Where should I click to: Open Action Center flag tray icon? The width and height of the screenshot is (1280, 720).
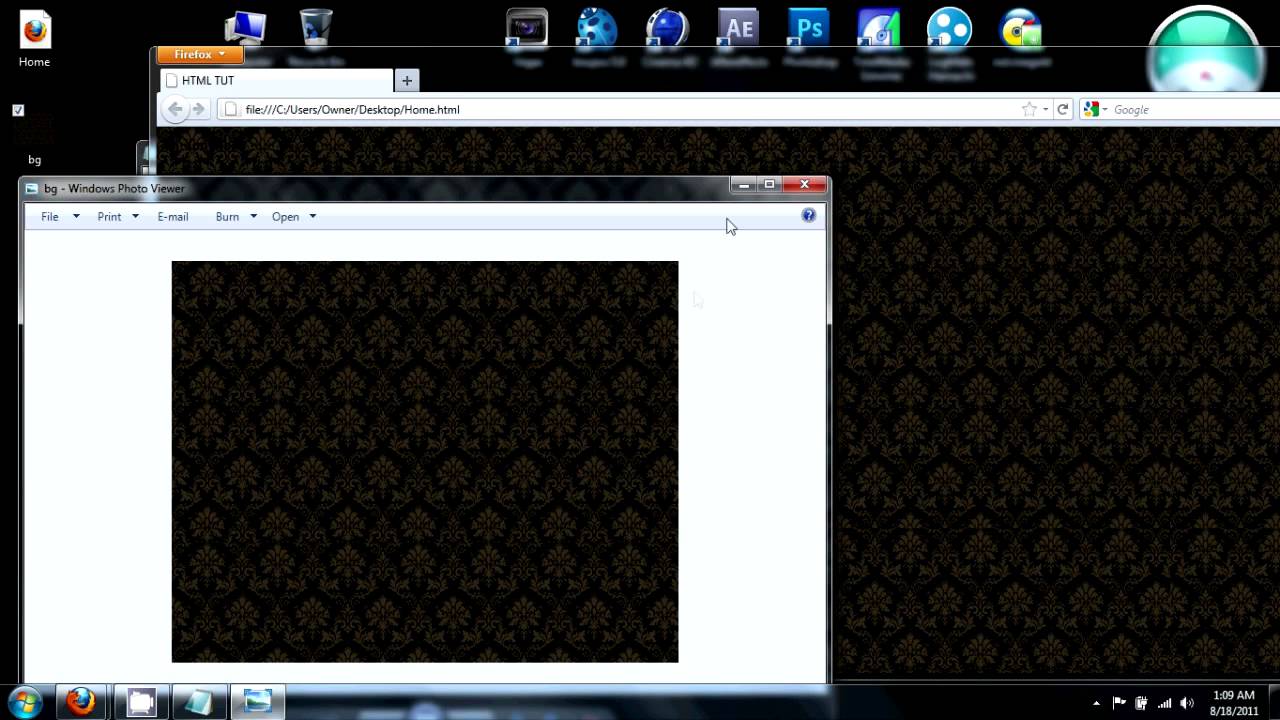point(1119,703)
